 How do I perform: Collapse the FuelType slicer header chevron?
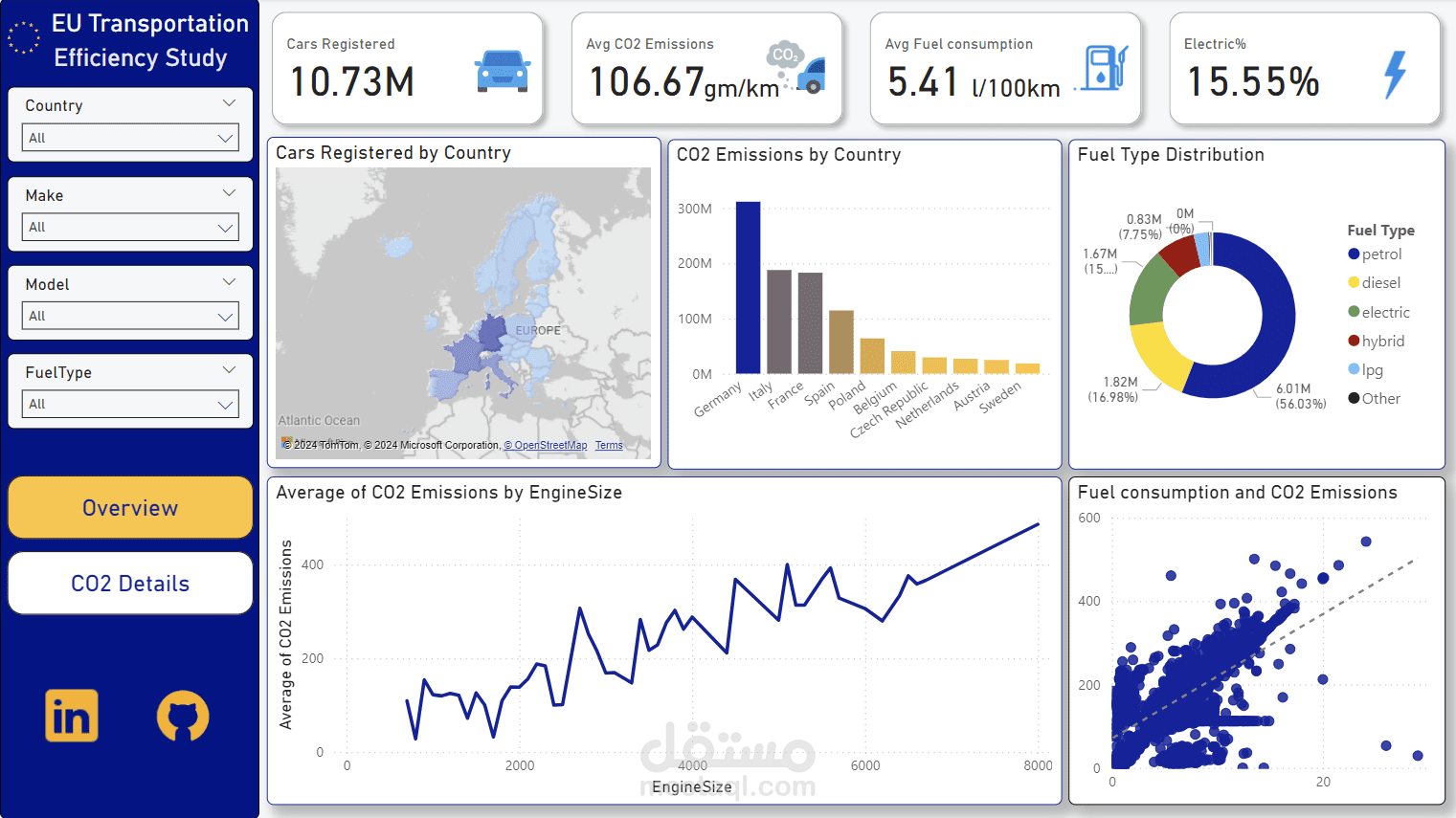[229, 369]
